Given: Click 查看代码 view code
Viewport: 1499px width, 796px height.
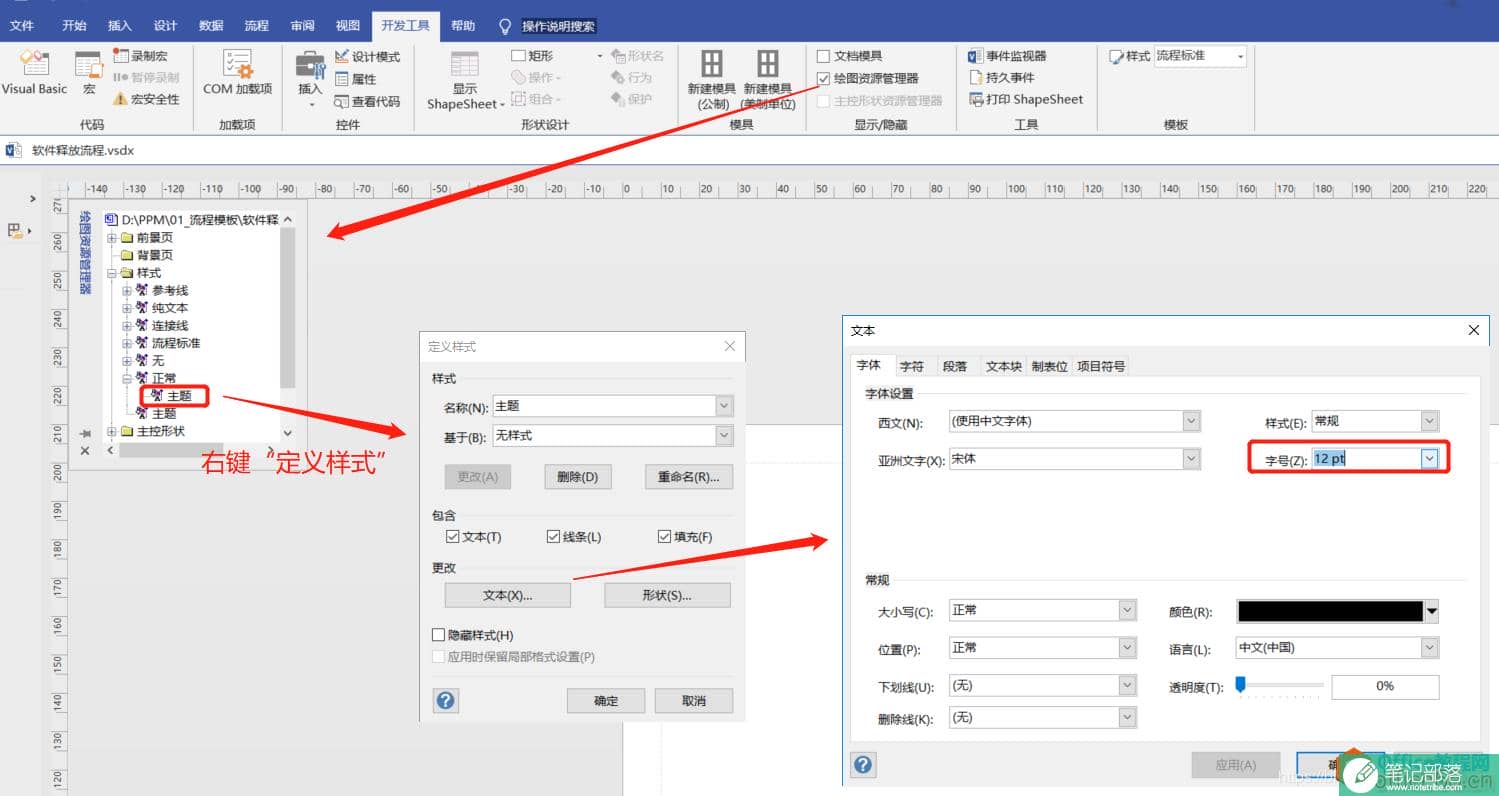Looking at the screenshot, I should [367, 100].
